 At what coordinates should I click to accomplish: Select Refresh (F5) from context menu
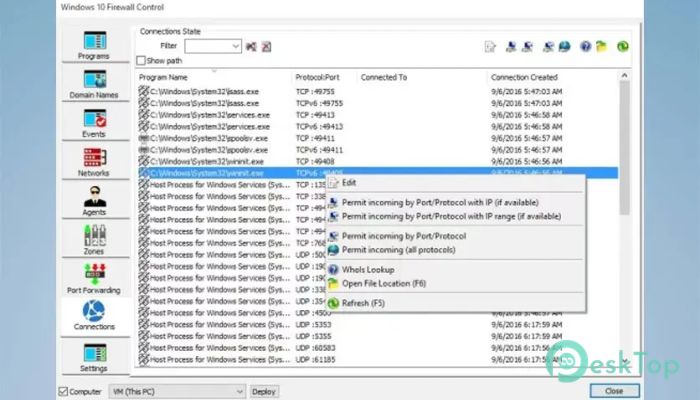(455, 303)
